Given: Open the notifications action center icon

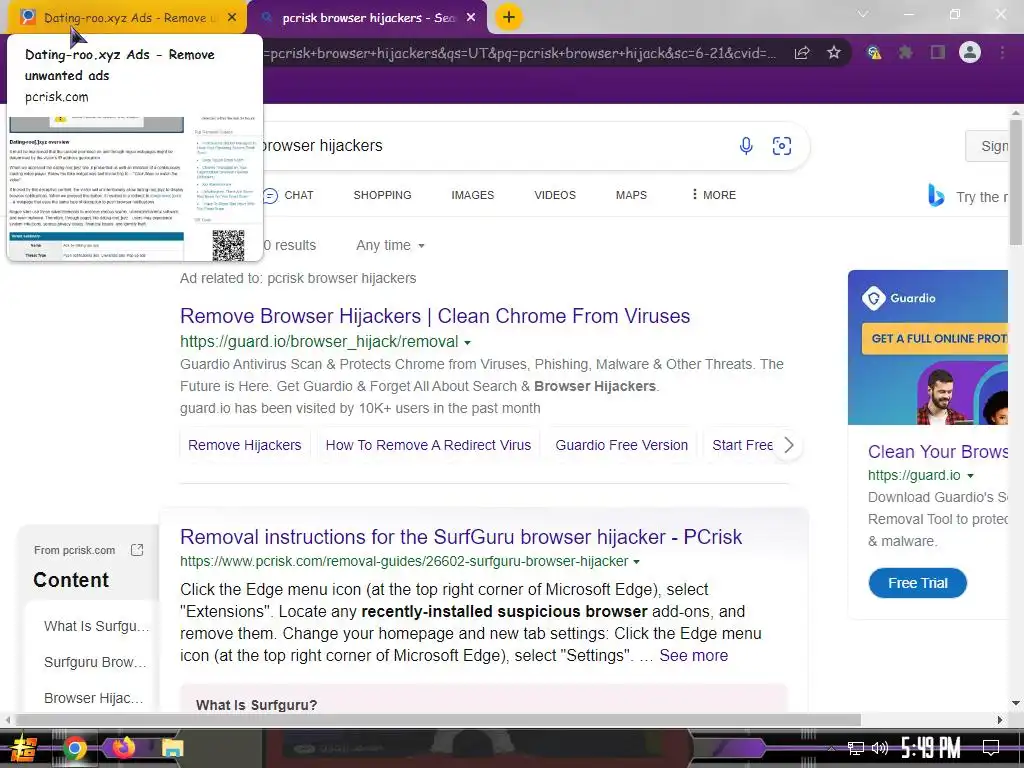Looking at the screenshot, I should 991,748.
